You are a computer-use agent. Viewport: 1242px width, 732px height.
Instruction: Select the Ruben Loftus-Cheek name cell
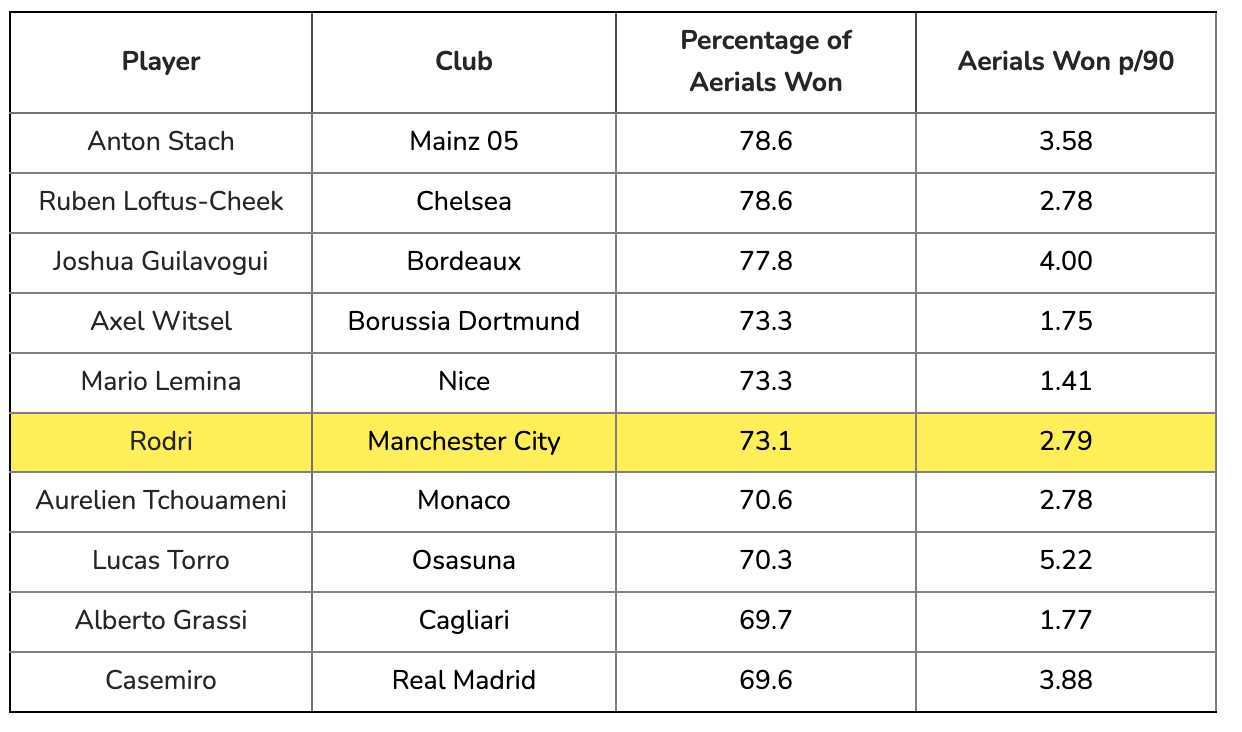click(161, 202)
